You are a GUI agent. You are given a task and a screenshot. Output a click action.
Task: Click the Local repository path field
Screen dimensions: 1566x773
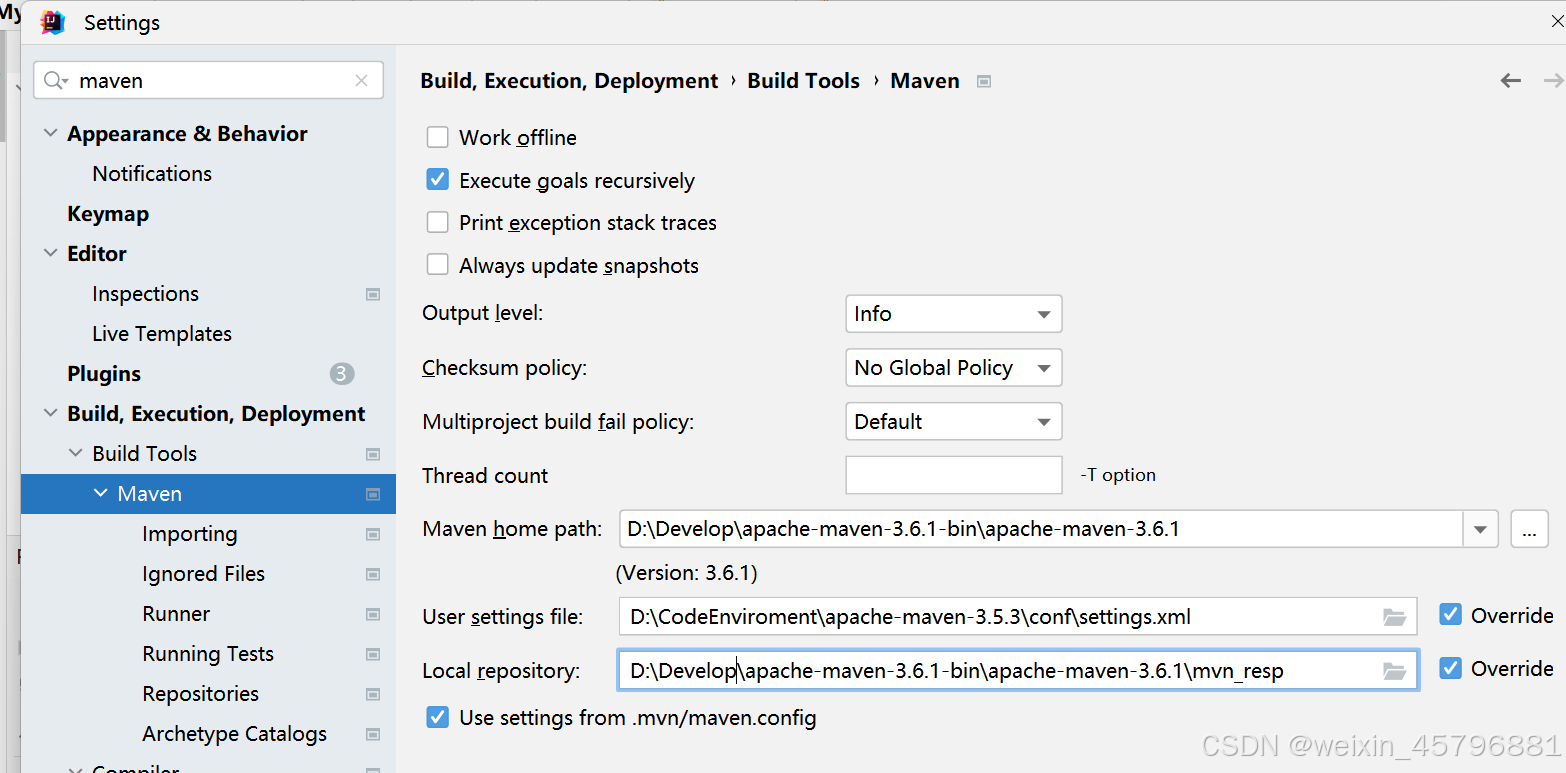[x=1018, y=671]
